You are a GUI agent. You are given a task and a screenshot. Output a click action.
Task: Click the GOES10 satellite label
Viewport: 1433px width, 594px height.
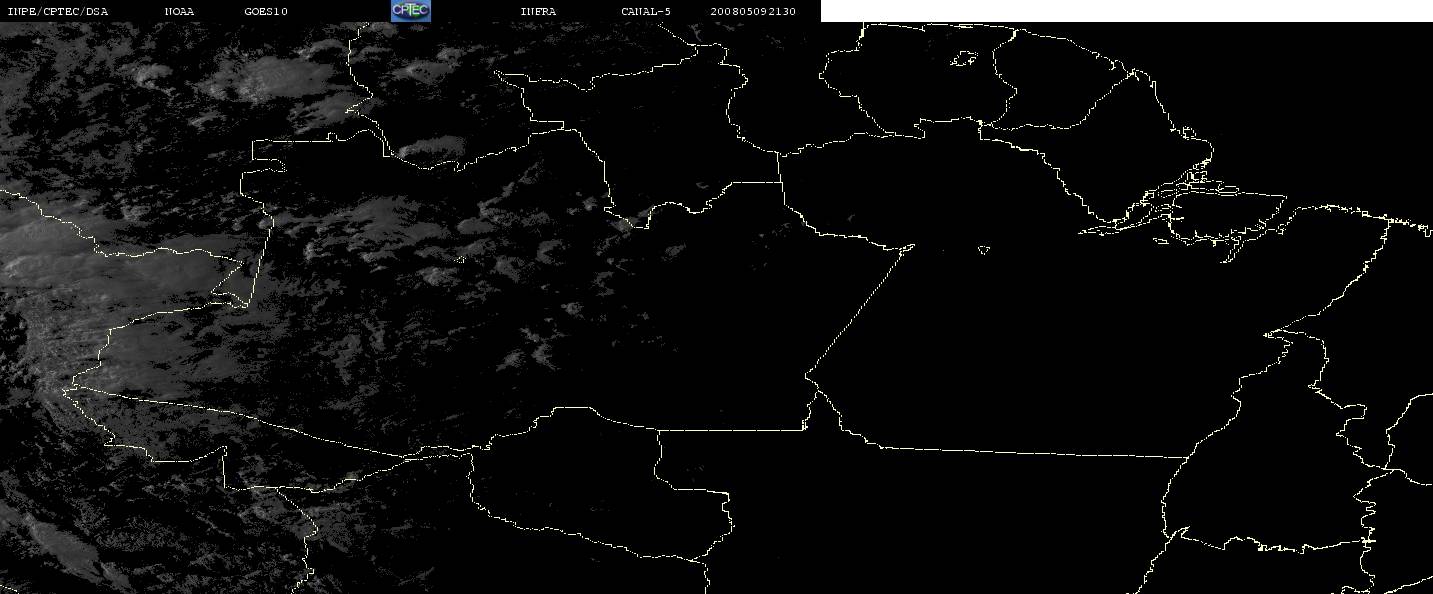[266, 12]
